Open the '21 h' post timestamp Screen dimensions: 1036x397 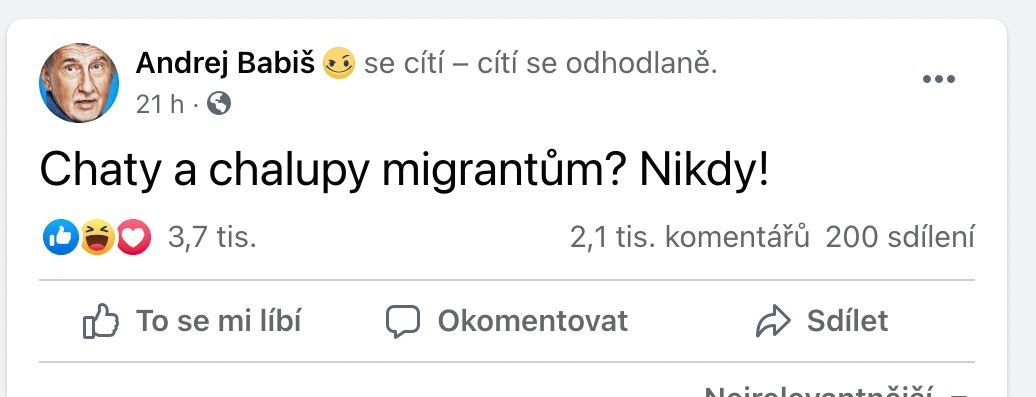pos(160,104)
